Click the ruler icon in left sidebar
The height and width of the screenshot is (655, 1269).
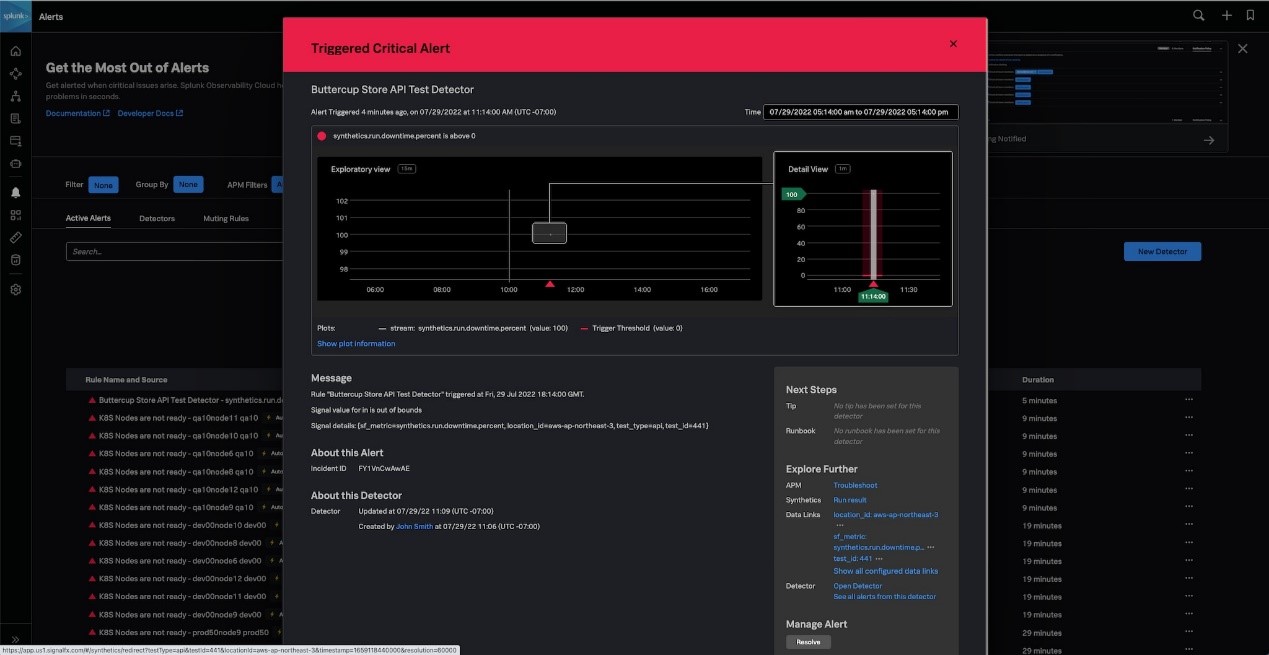pos(15,238)
